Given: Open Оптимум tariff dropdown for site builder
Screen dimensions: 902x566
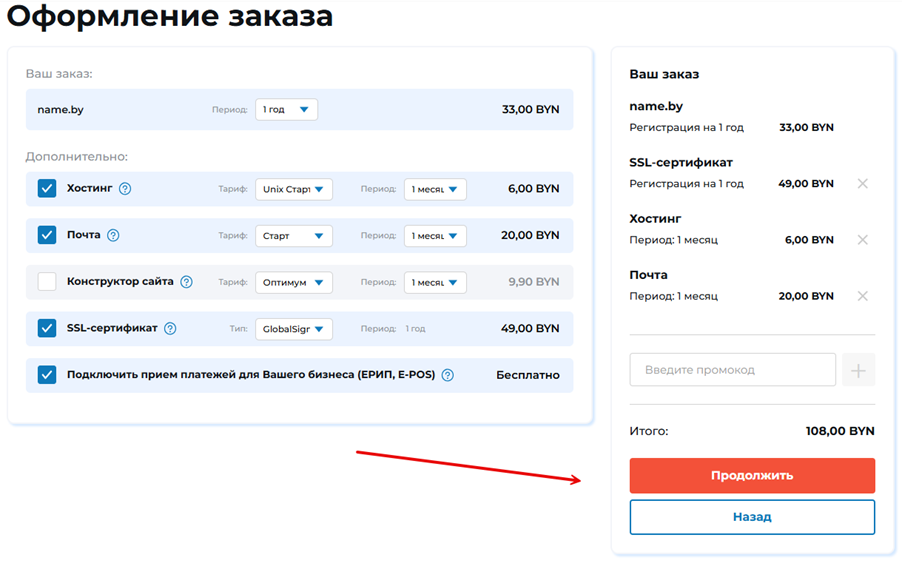Looking at the screenshot, I should pos(293,282).
